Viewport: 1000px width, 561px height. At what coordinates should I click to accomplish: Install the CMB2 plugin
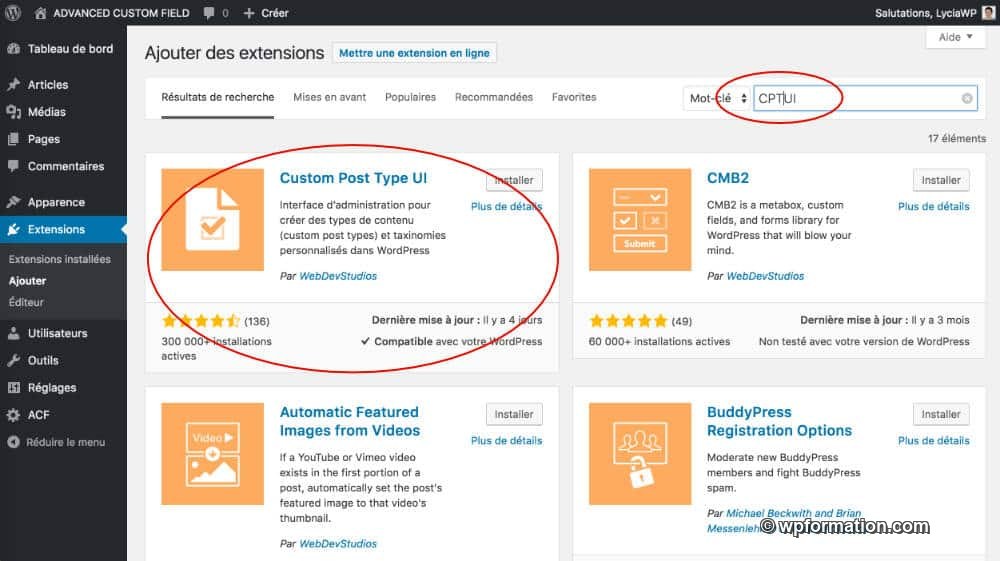pyautogui.click(x=941, y=180)
